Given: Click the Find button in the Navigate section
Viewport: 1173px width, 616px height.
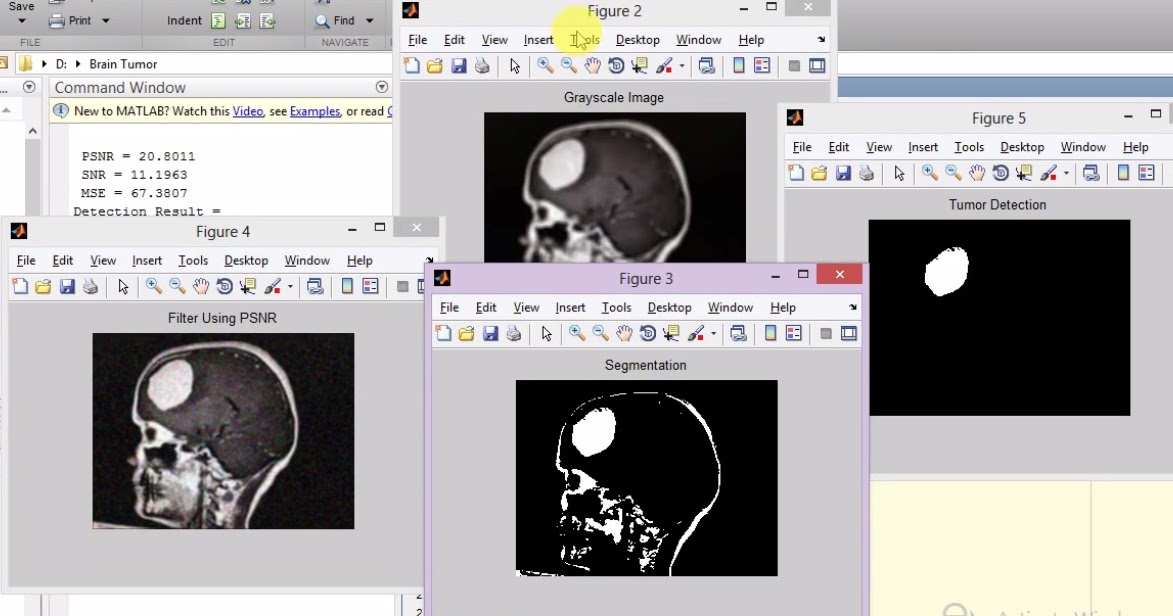Looking at the screenshot, I should 345,20.
